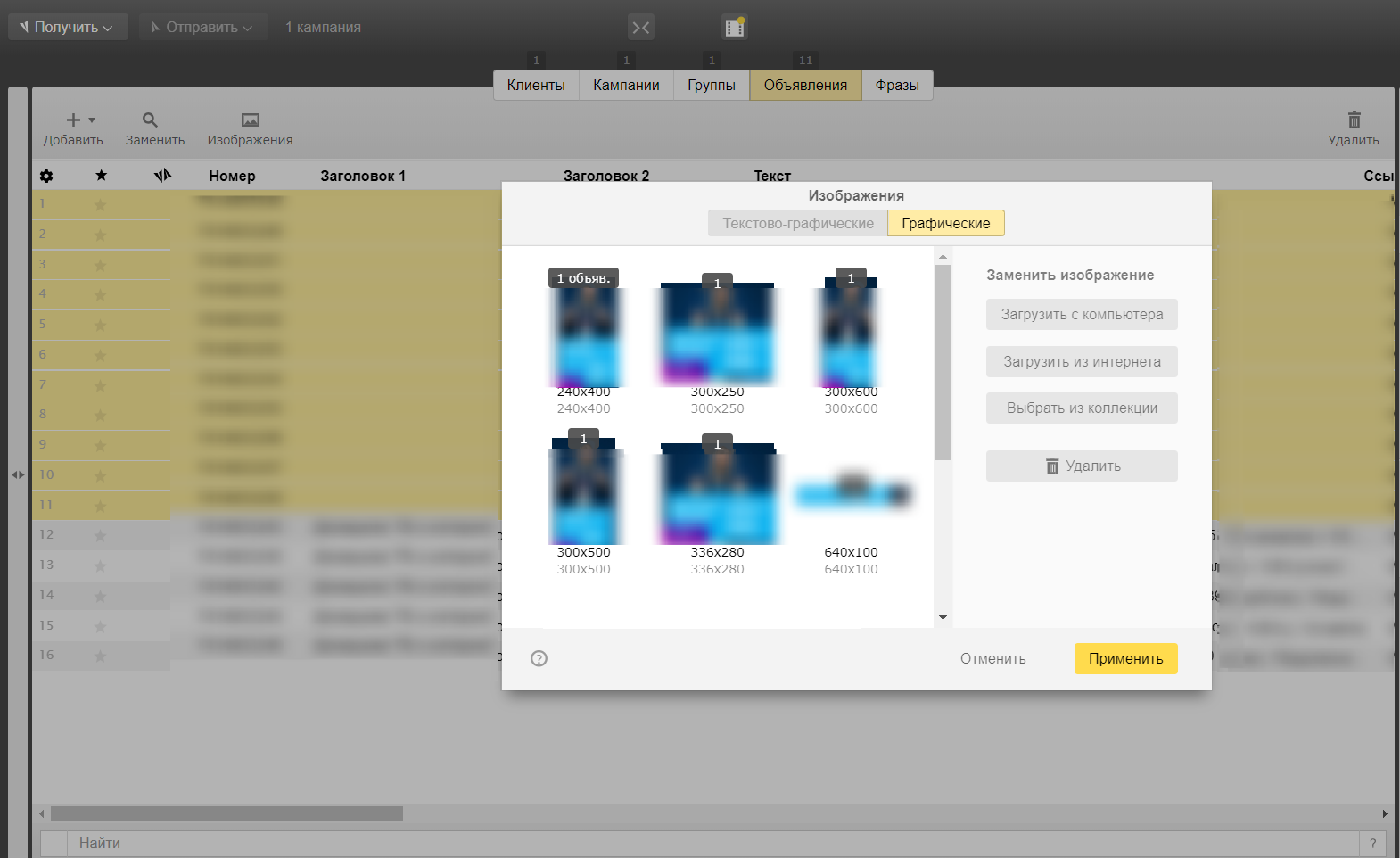1400x858 pixels.
Task: Switch to Текстово-графические image type
Action: (x=797, y=223)
